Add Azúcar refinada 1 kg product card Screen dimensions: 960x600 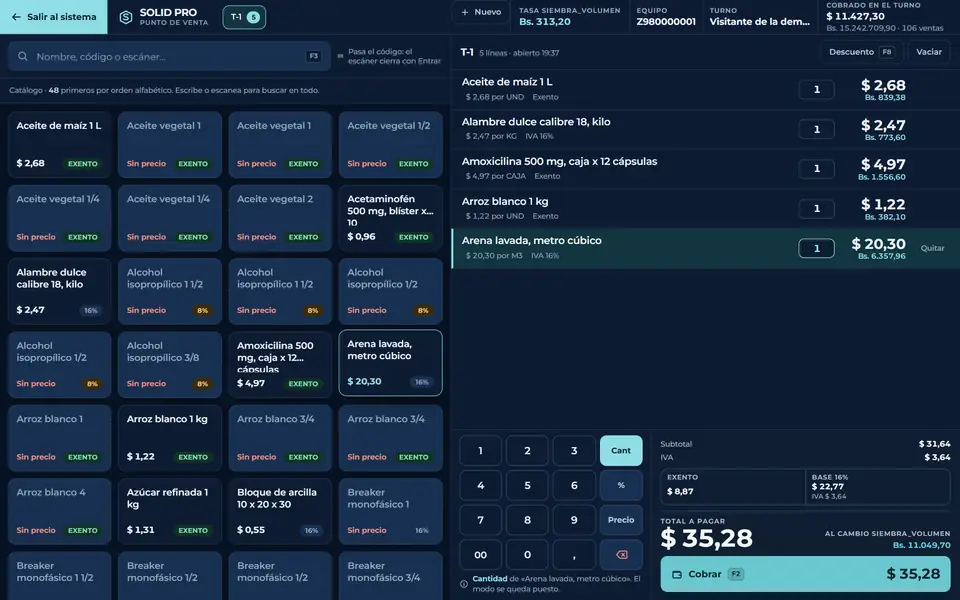(170, 511)
